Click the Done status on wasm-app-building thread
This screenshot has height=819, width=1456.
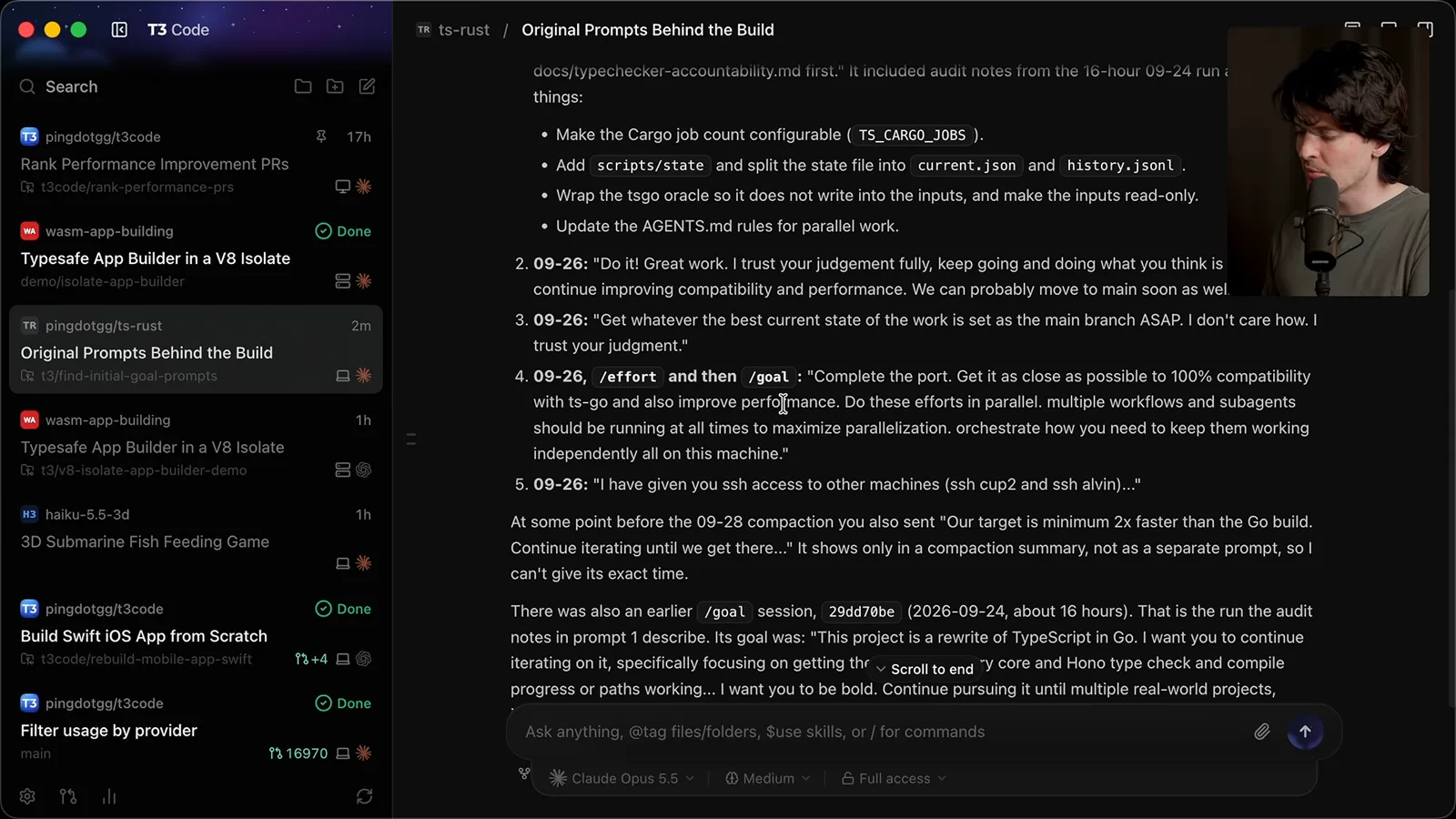point(343,231)
